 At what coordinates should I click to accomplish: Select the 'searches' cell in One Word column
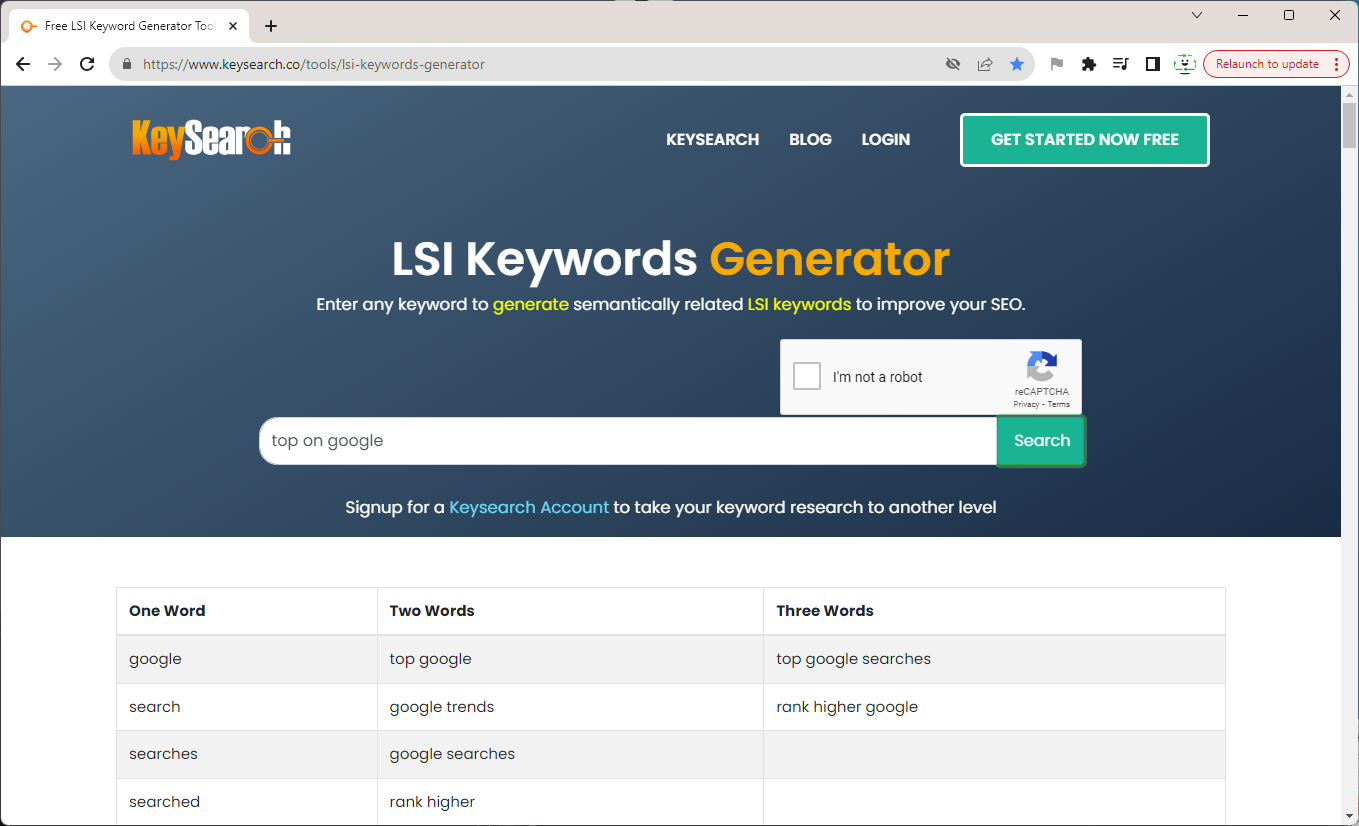(x=247, y=754)
